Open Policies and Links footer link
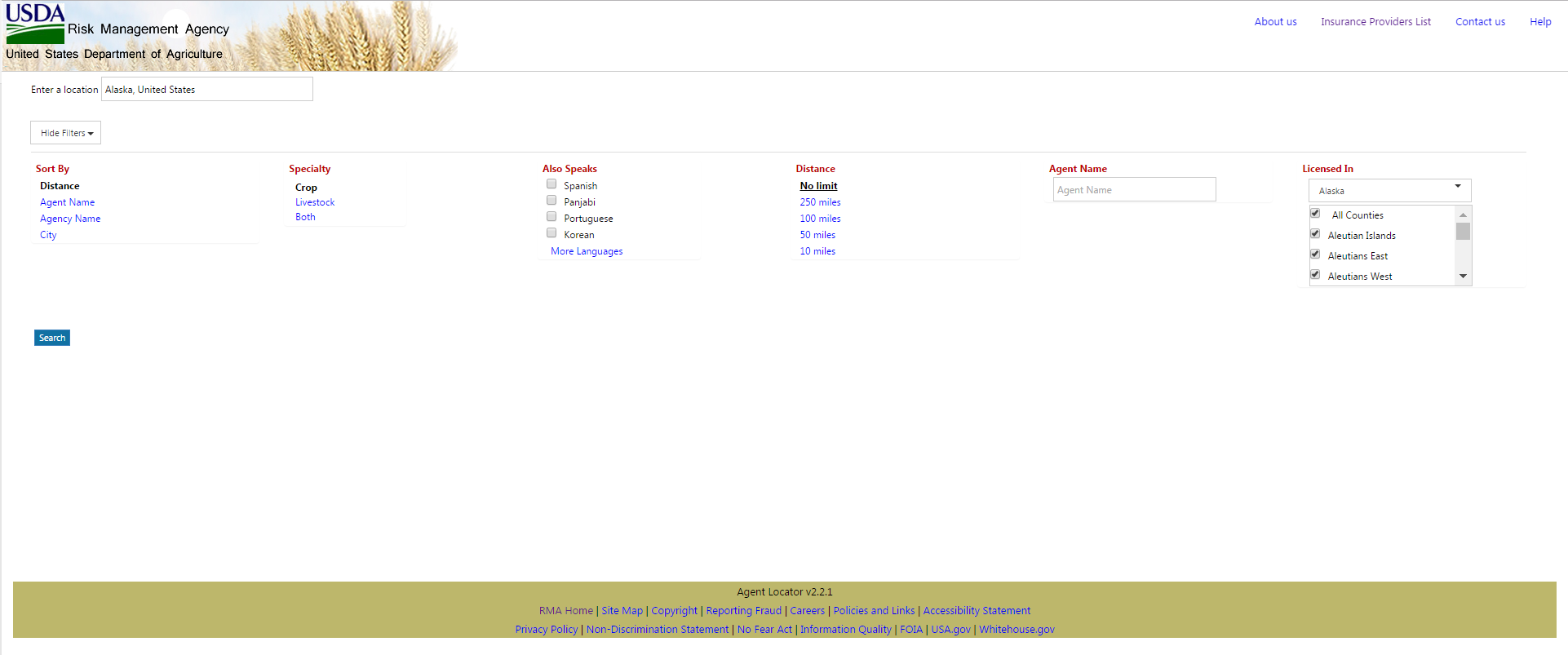The width and height of the screenshot is (1568, 655). click(x=874, y=611)
